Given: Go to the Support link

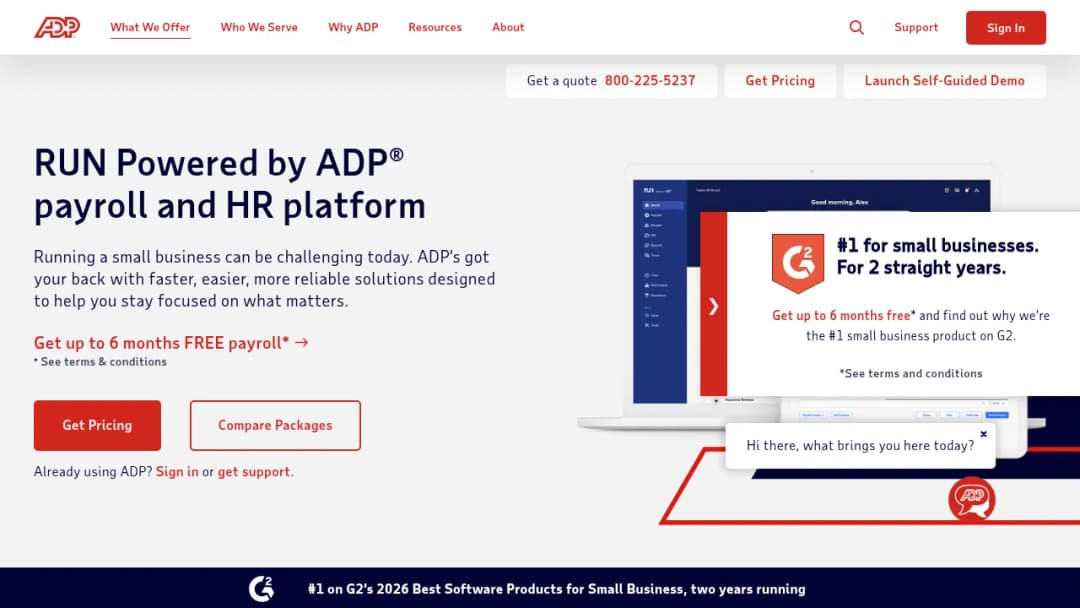Looking at the screenshot, I should tap(916, 28).
